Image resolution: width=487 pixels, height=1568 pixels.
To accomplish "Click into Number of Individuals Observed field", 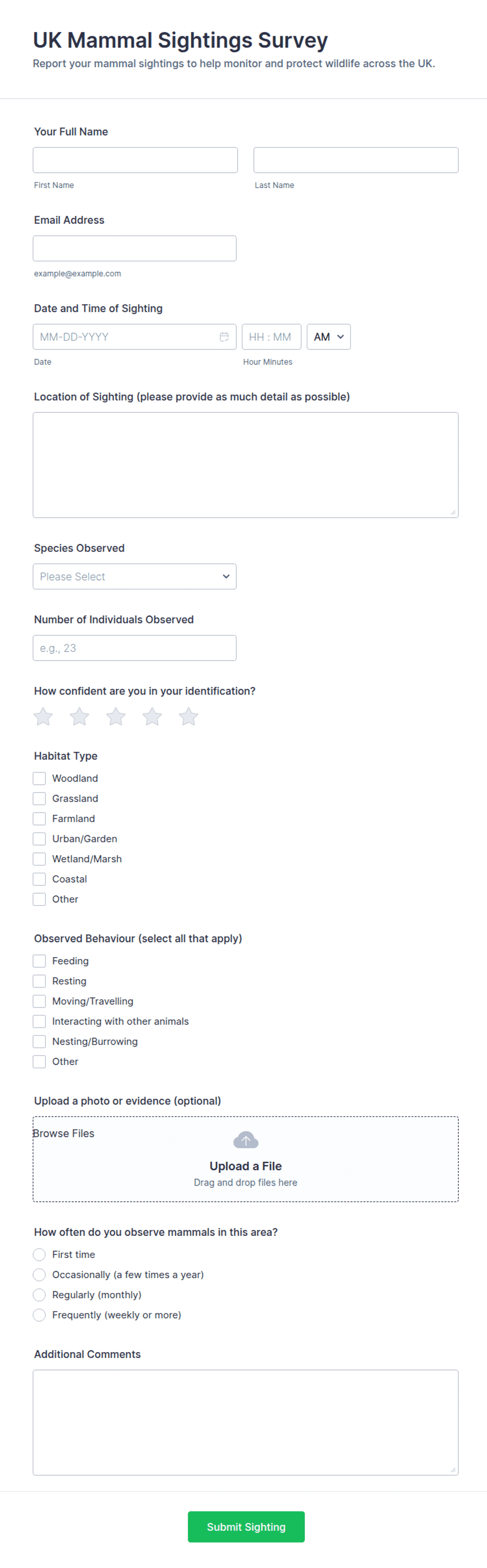I will point(135,648).
